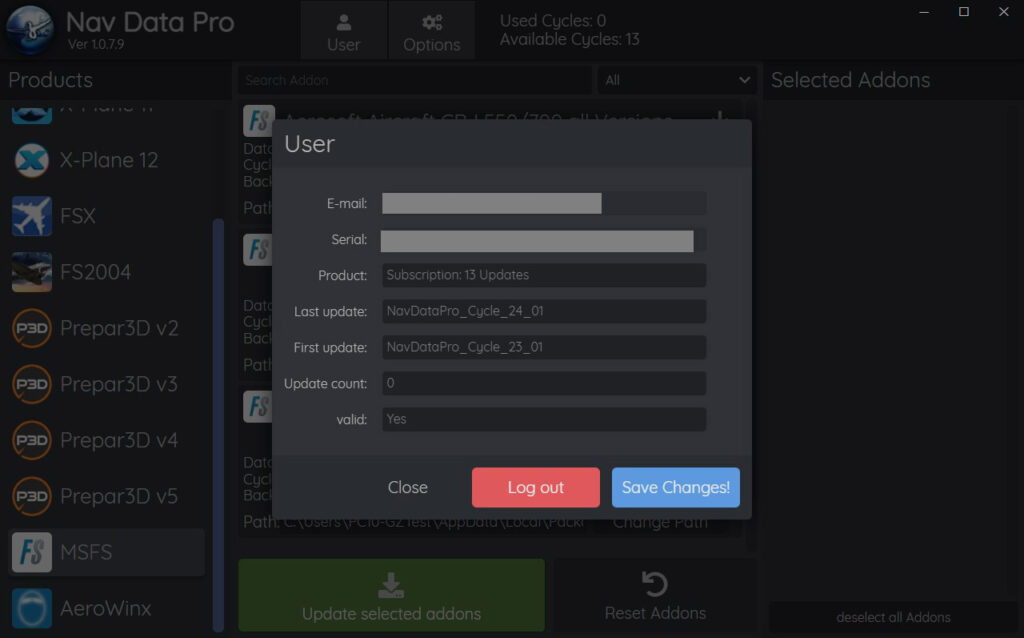1024x638 pixels.
Task: Select the FS2004 product icon
Action: (32, 272)
